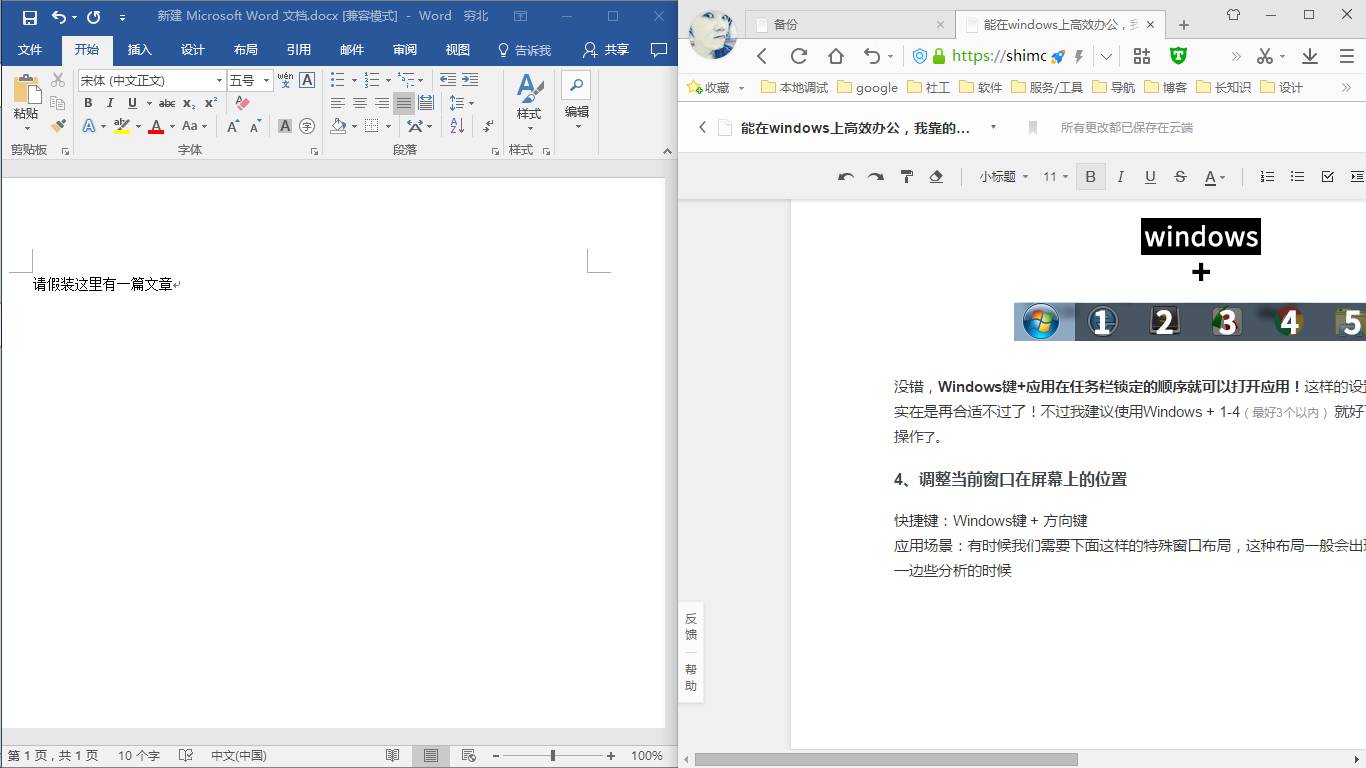The width and height of the screenshot is (1366, 768).
Task: Increase paragraph indent in Word ribbon
Action: (x=469, y=80)
